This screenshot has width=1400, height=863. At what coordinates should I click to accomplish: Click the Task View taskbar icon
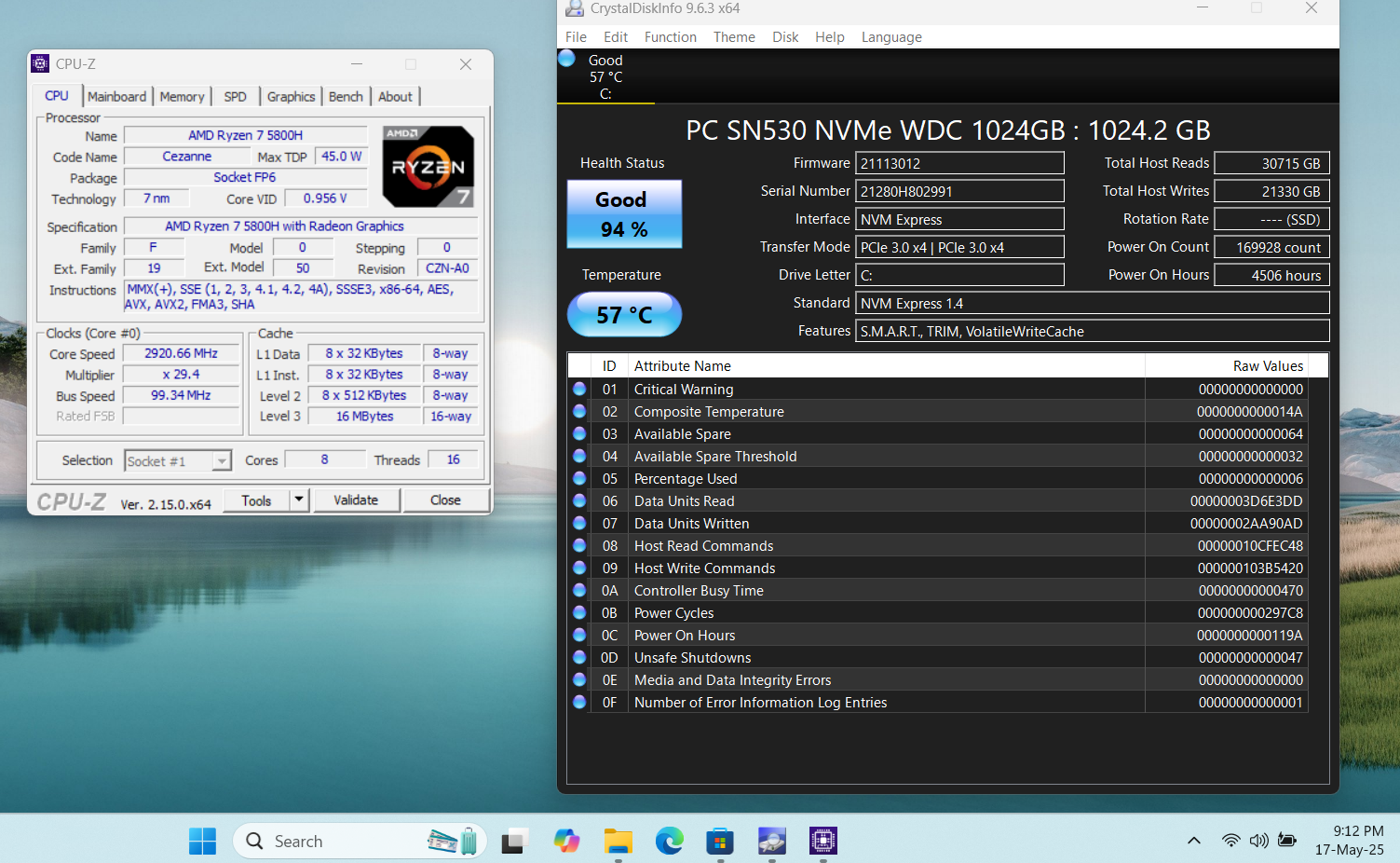click(x=514, y=841)
